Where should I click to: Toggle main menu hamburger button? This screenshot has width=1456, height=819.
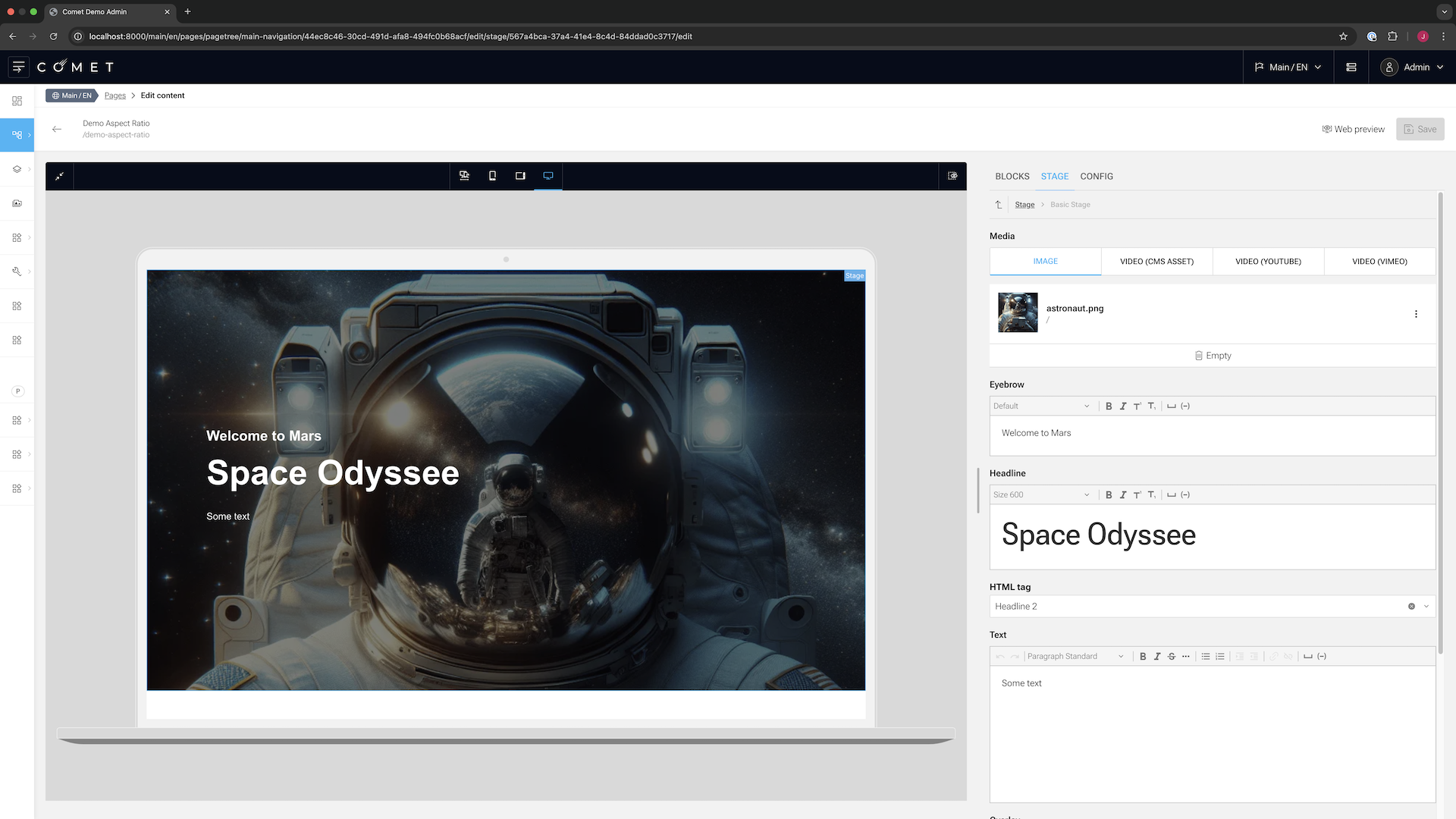(x=19, y=67)
